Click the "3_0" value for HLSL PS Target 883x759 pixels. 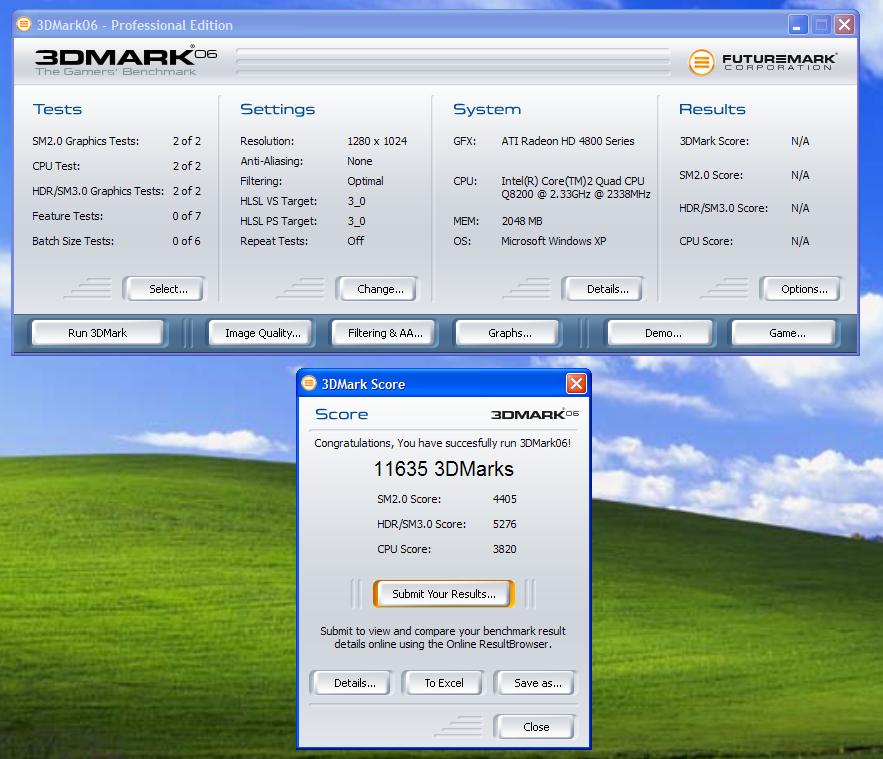click(x=356, y=221)
